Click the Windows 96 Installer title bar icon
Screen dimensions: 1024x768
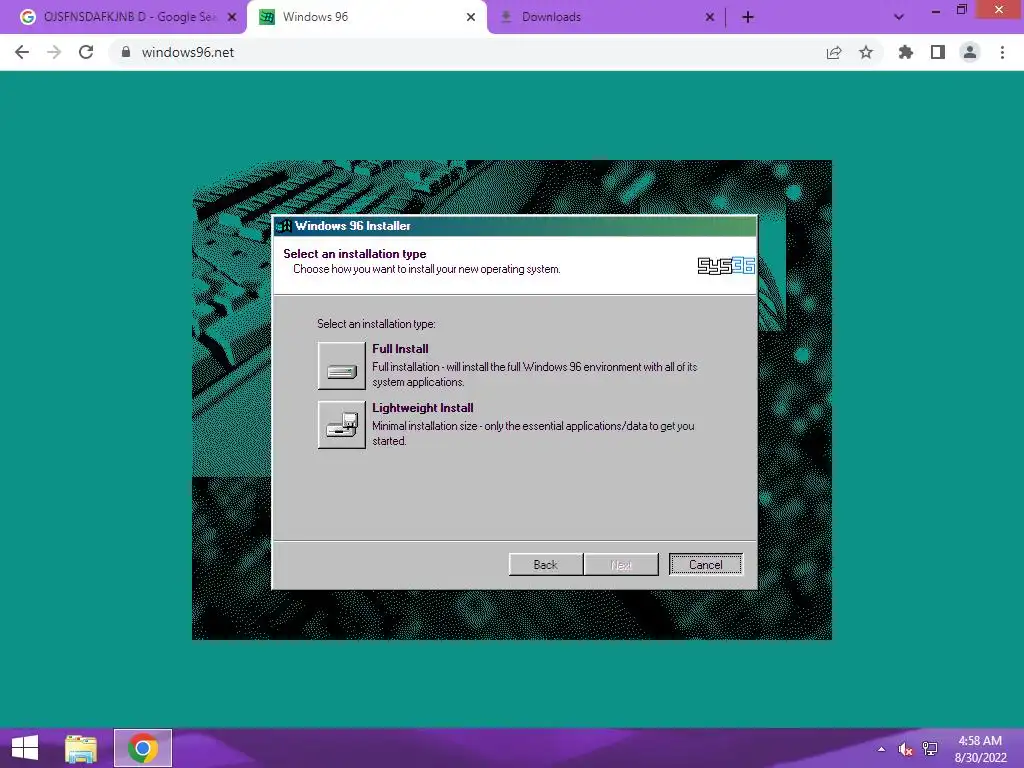click(x=284, y=226)
